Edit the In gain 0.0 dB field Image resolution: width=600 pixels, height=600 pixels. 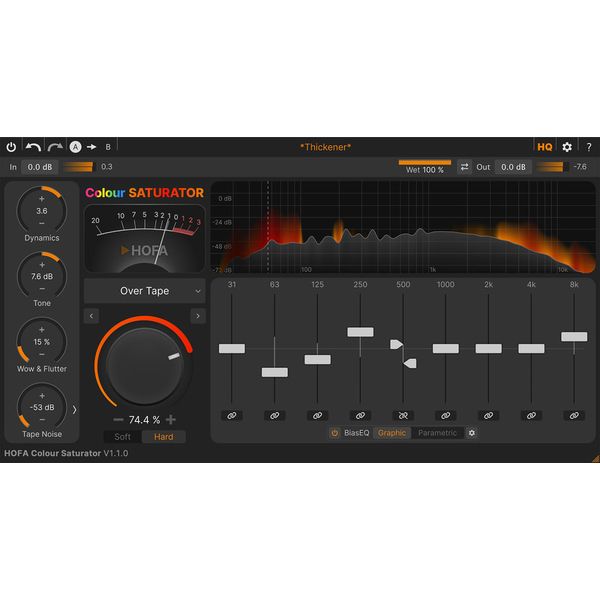(40, 167)
